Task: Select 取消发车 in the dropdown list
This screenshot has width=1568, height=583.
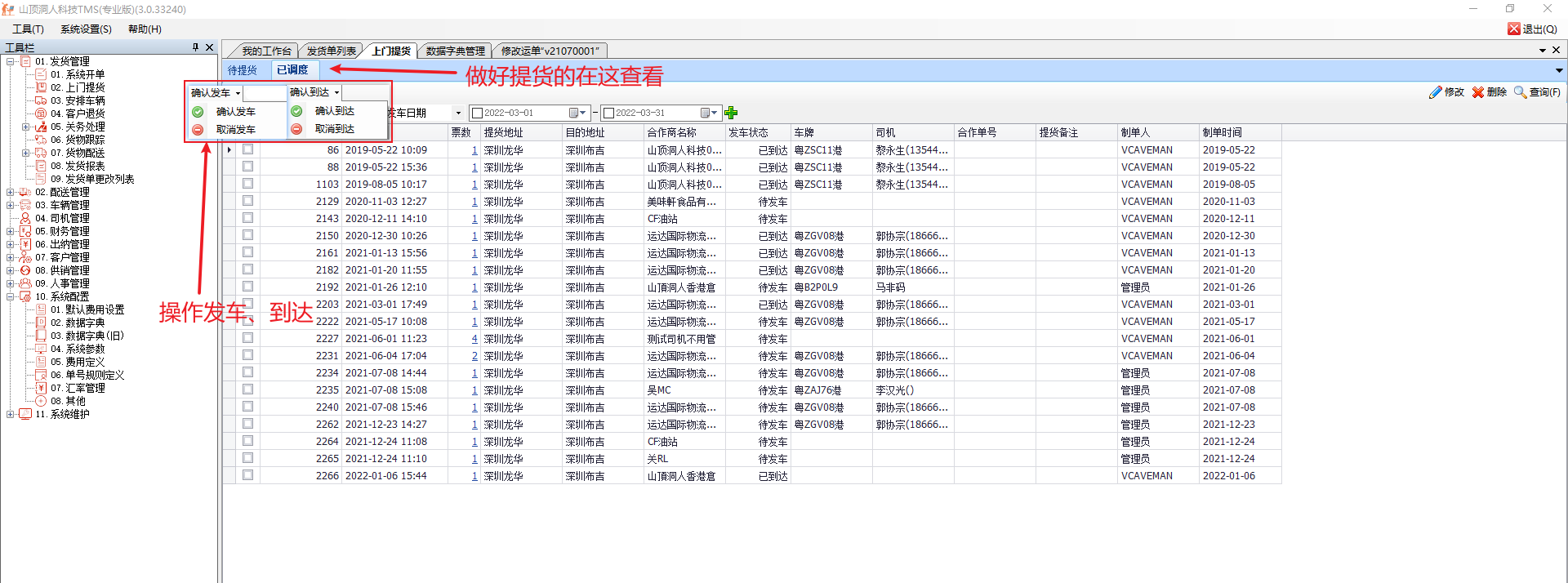Action: (x=235, y=130)
